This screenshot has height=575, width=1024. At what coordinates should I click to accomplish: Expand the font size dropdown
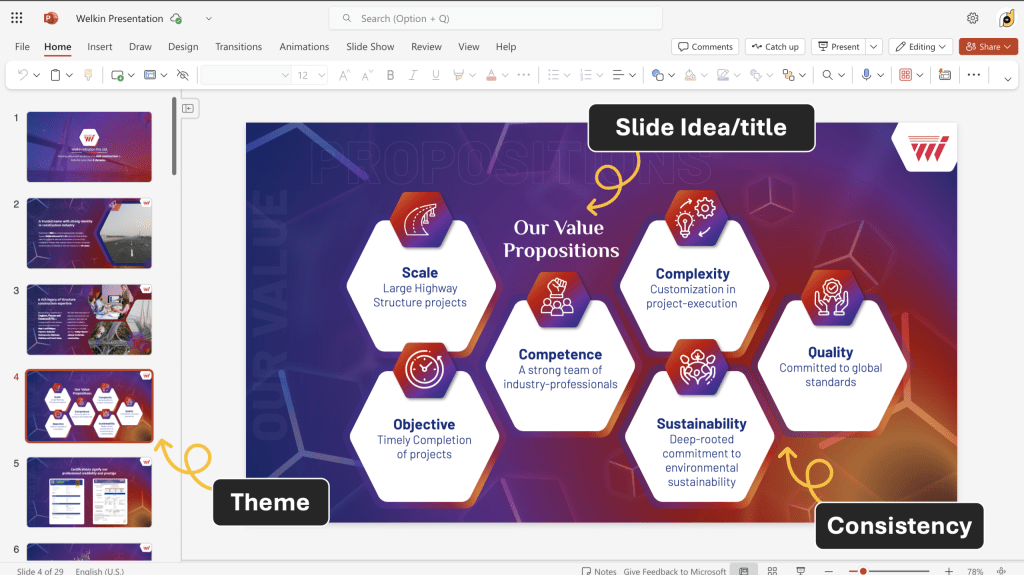coord(321,75)
